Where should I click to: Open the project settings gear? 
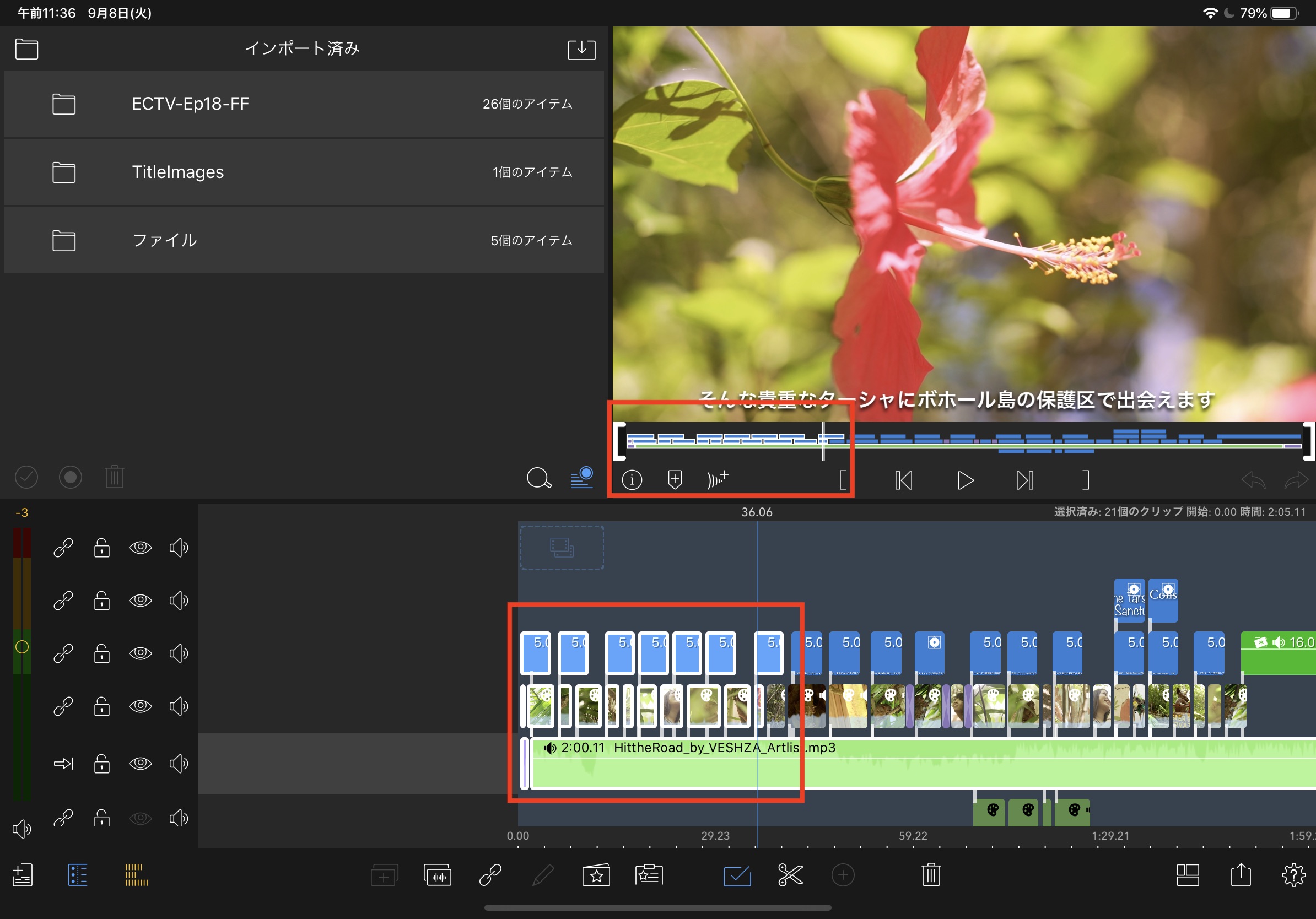(x=1293, y=875)
